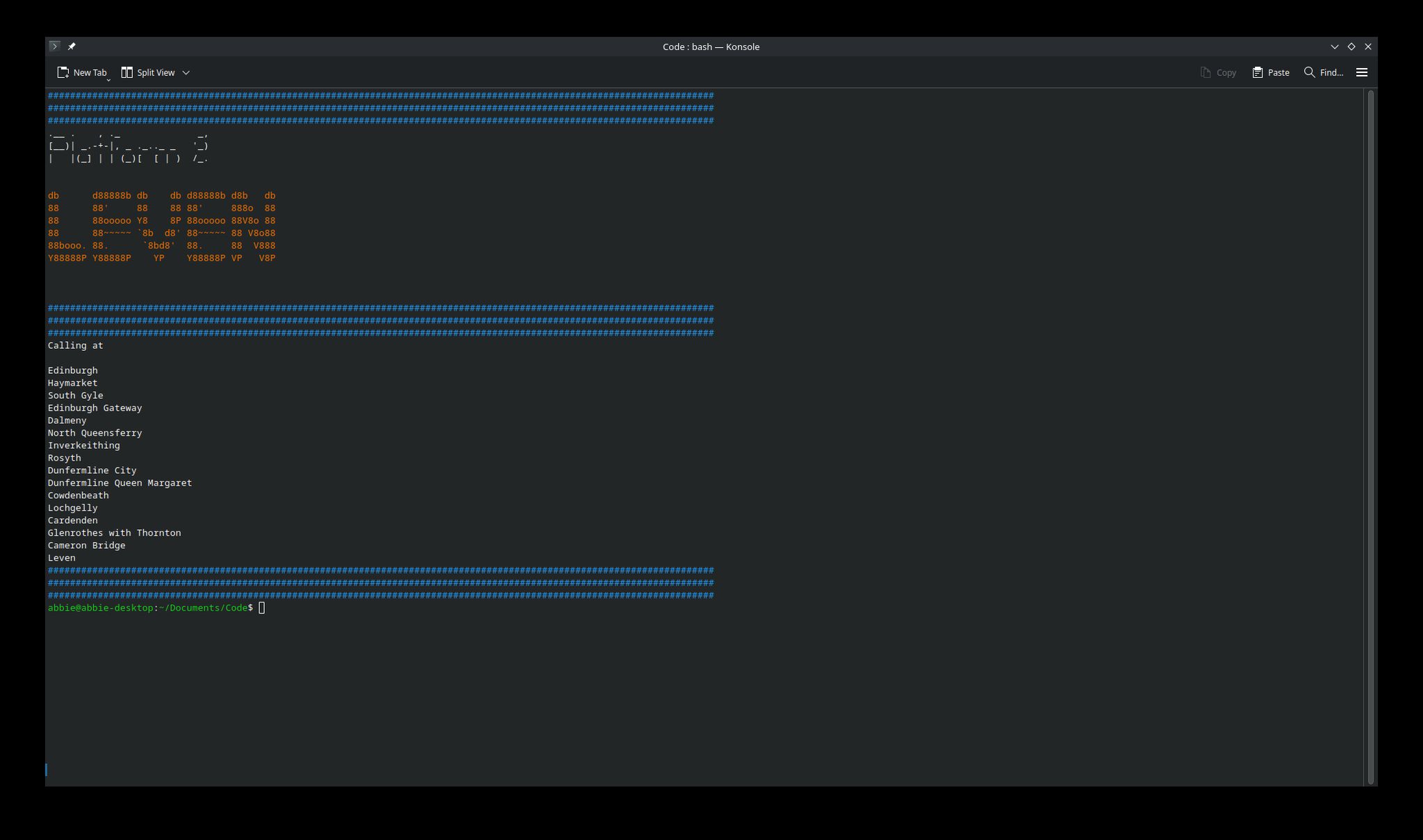Image resolution: width=1423 pixels, height=840 pixels.
Task: Click the bash prompt cursor
Action: [x=262, y=608]
